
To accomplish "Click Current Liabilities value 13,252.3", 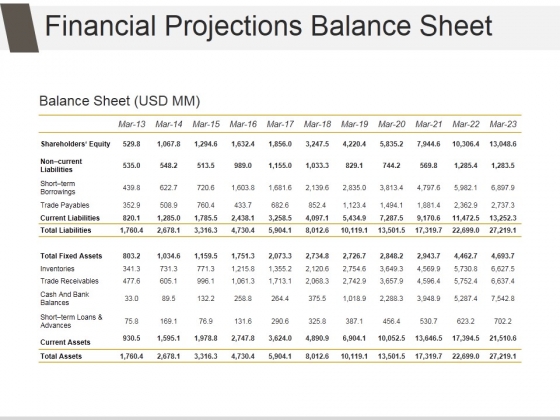I will (x=503, y=218).
